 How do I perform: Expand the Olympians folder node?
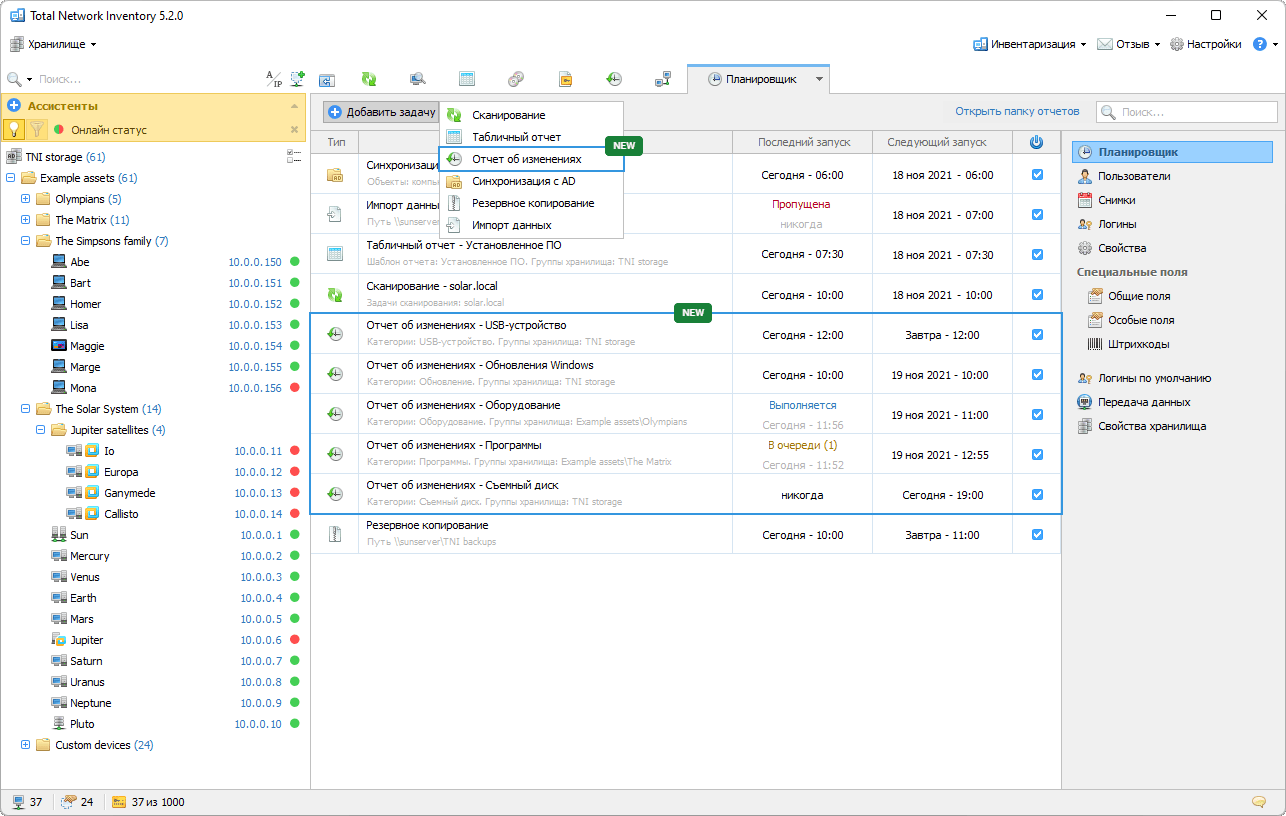[x=26, y=199]
